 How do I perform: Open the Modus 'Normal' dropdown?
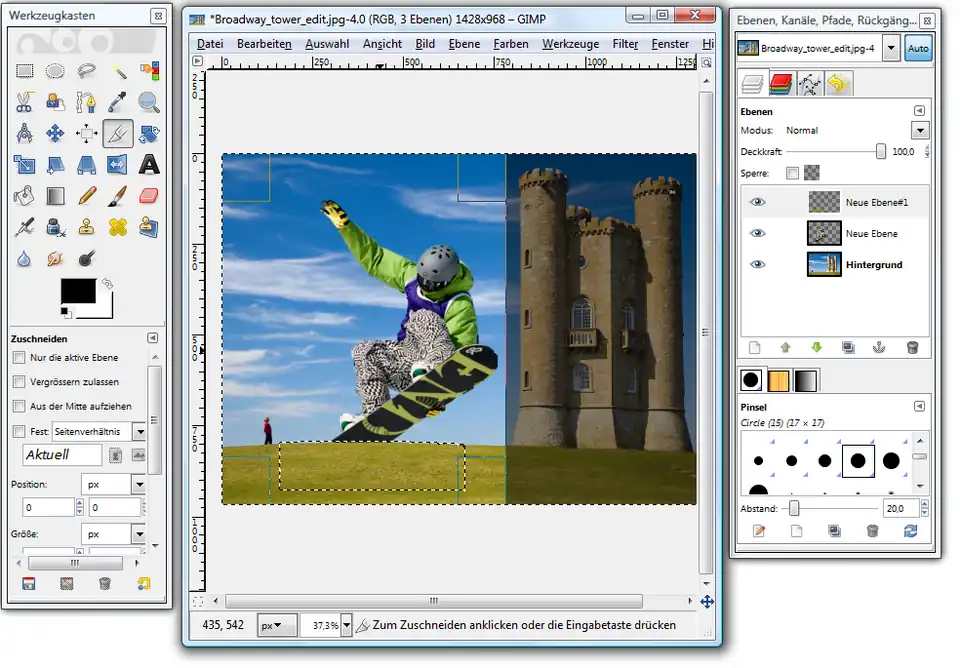919,130
